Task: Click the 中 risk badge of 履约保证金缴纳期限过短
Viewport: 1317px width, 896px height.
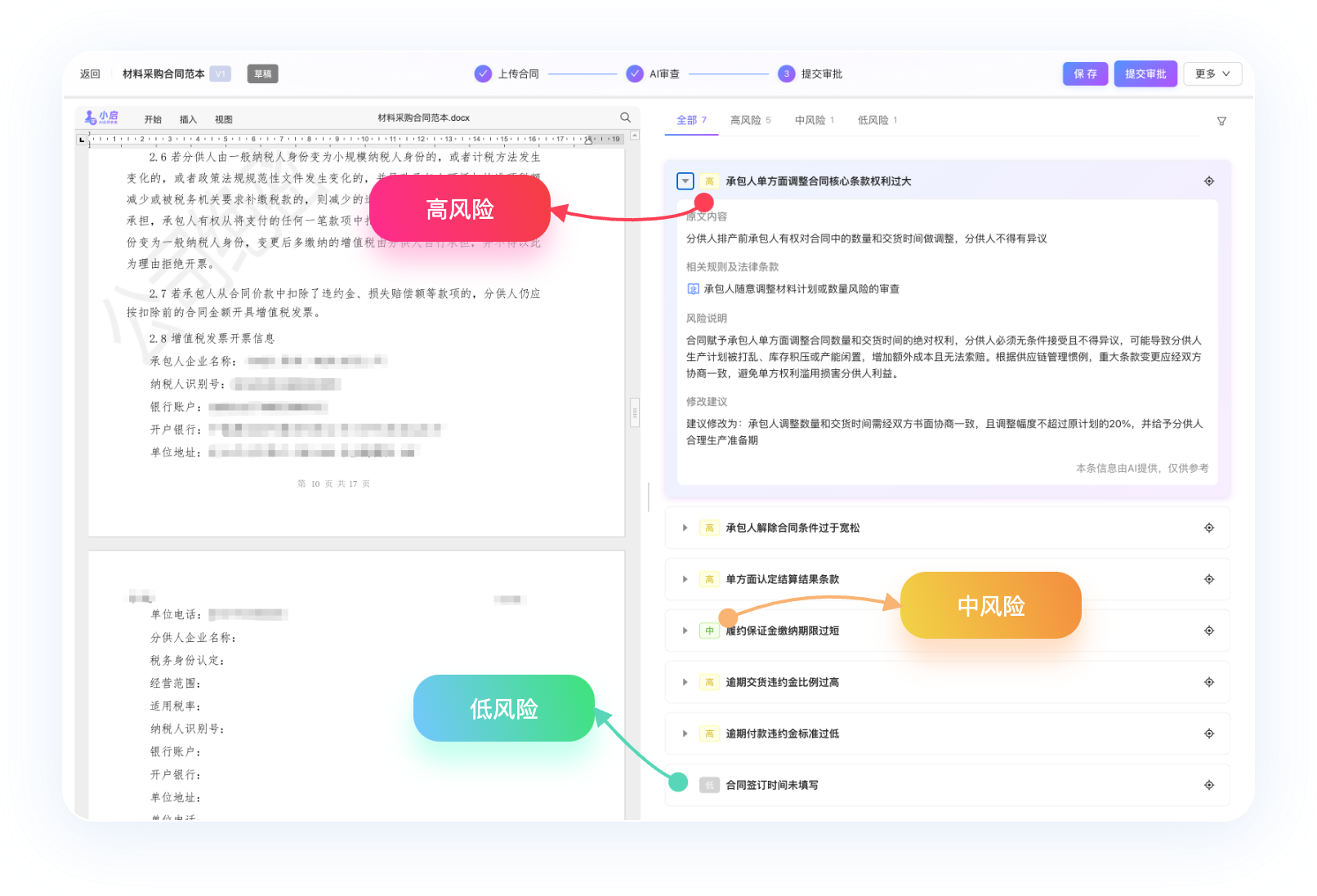Action: click(x=709, y=631)
